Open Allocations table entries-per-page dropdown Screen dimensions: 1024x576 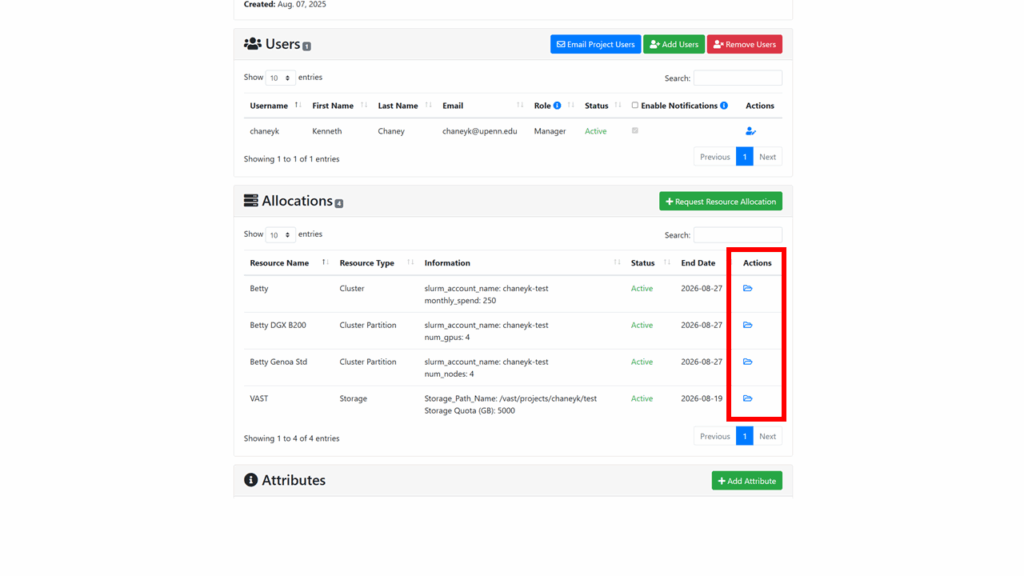[x=280, y=235]
